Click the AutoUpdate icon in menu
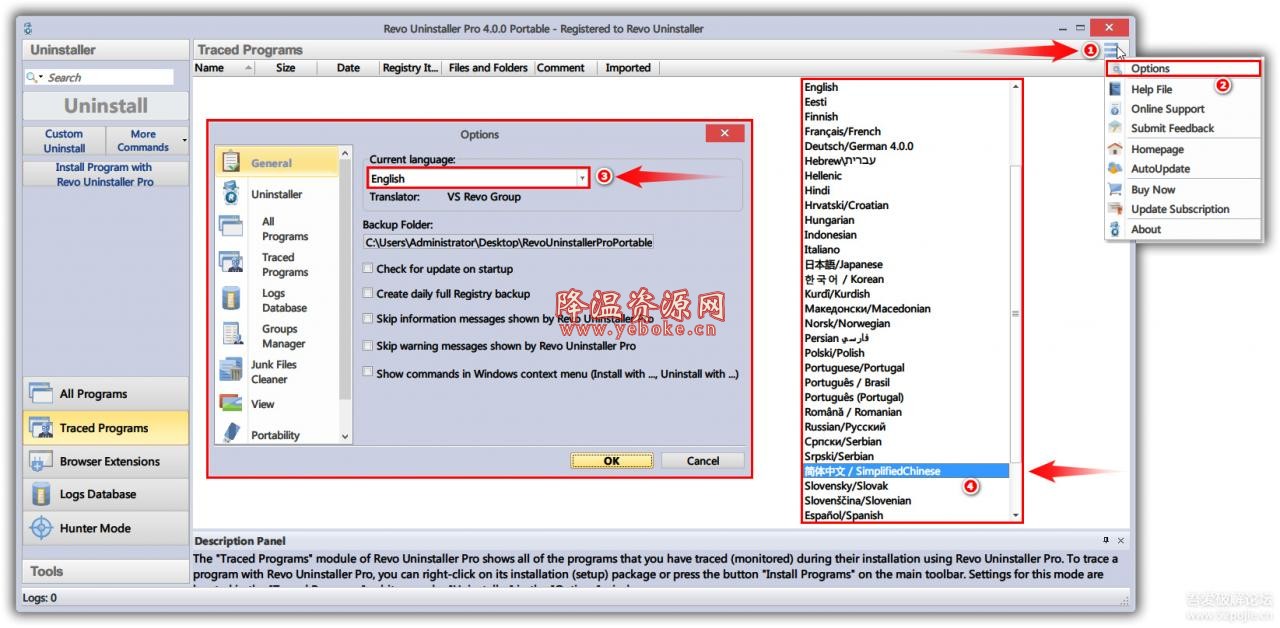The image size is (1280, 628). click(x=1115, y=169)
